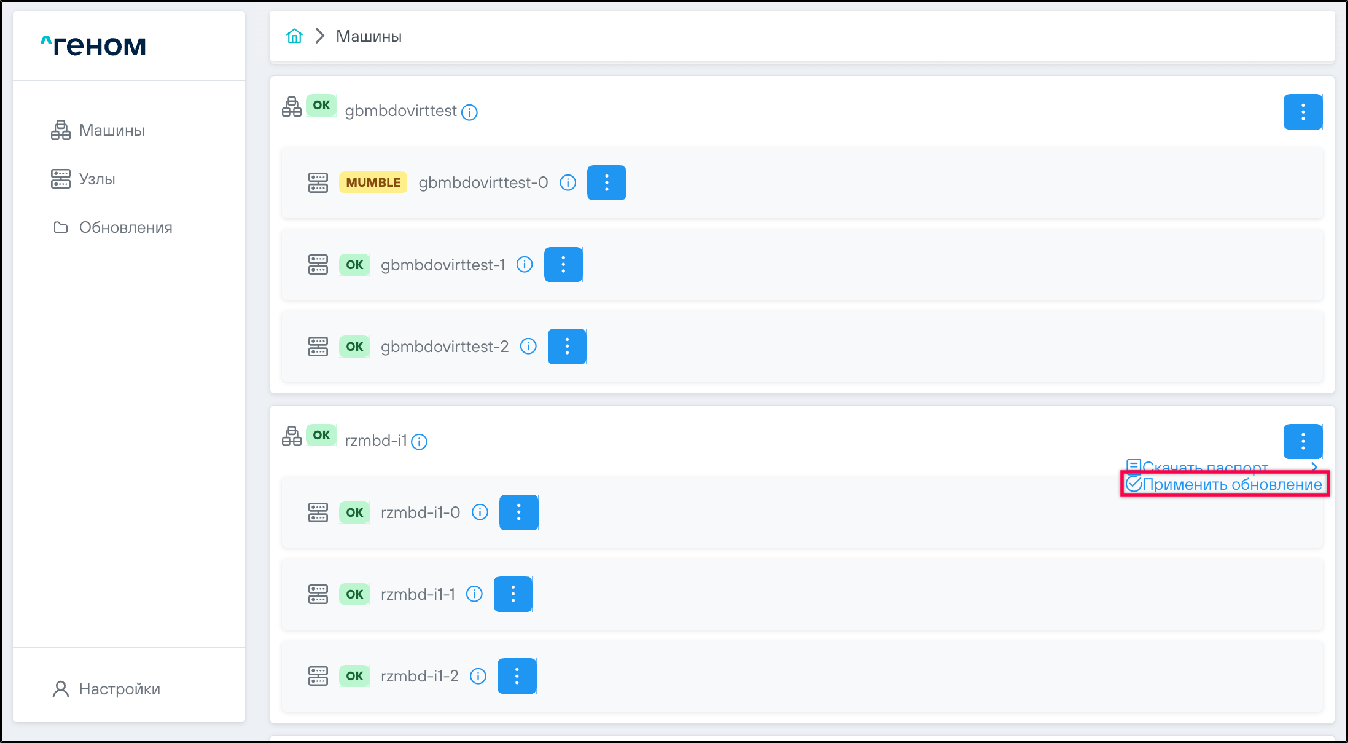This screenshot has width=1348, height=743.
Task: Select Применить обновление from the menu
Action: point(1224,485)
